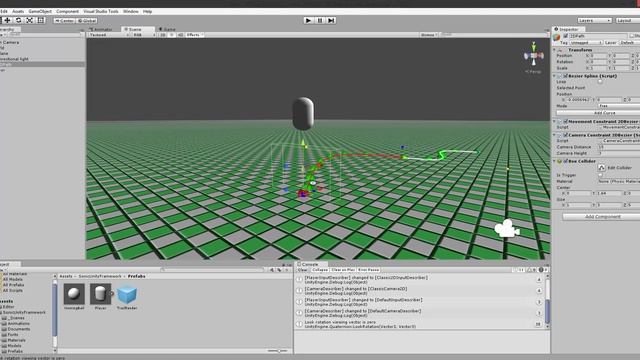Open the RGB render mode dropdown
The image size is (640, 360).
click(x=144, y=35)
